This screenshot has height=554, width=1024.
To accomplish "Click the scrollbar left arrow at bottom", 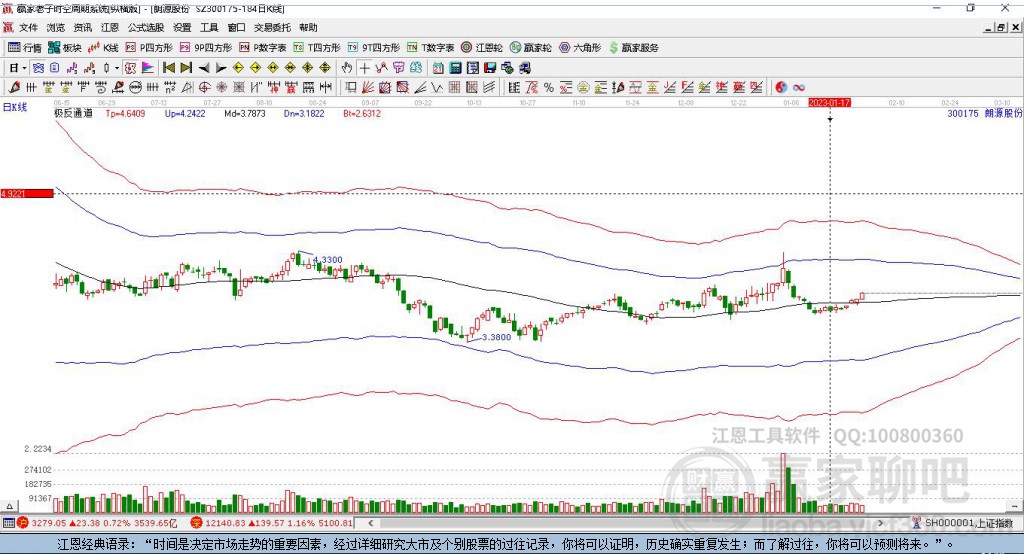I will [371, 523].
